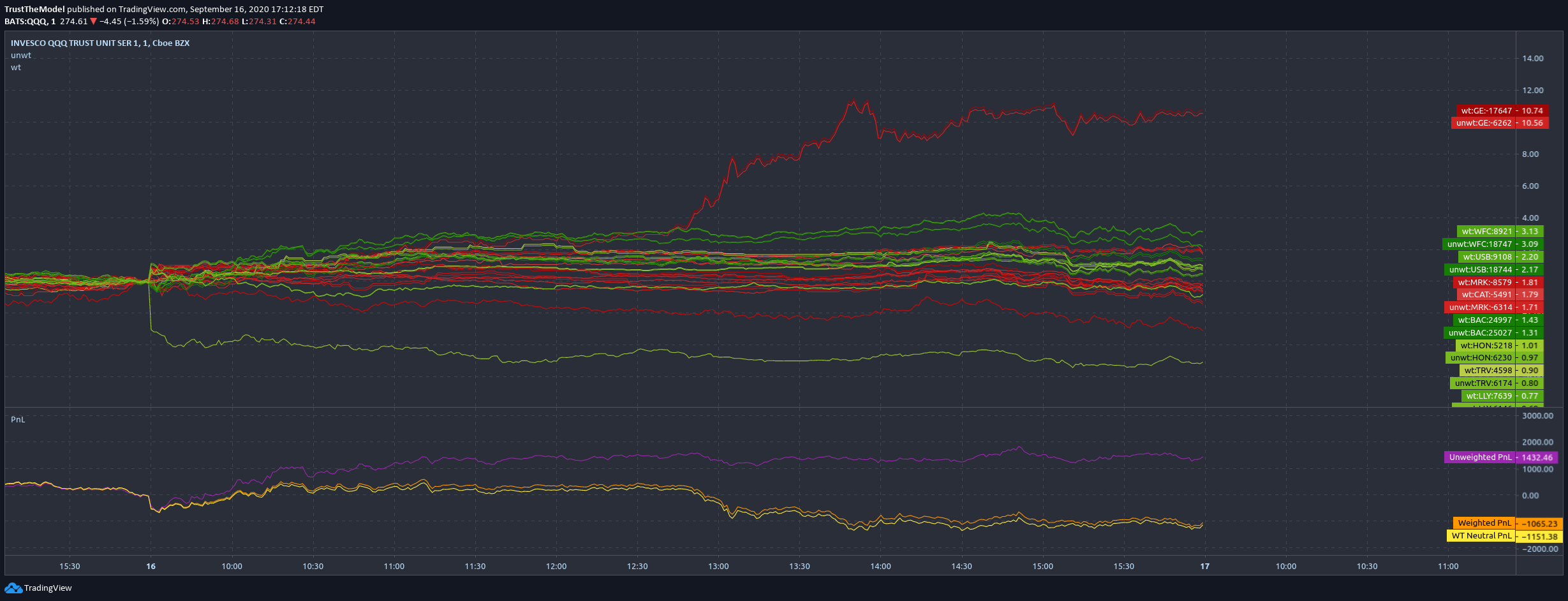Click the 13:30 time axis label

click(799, 566)
